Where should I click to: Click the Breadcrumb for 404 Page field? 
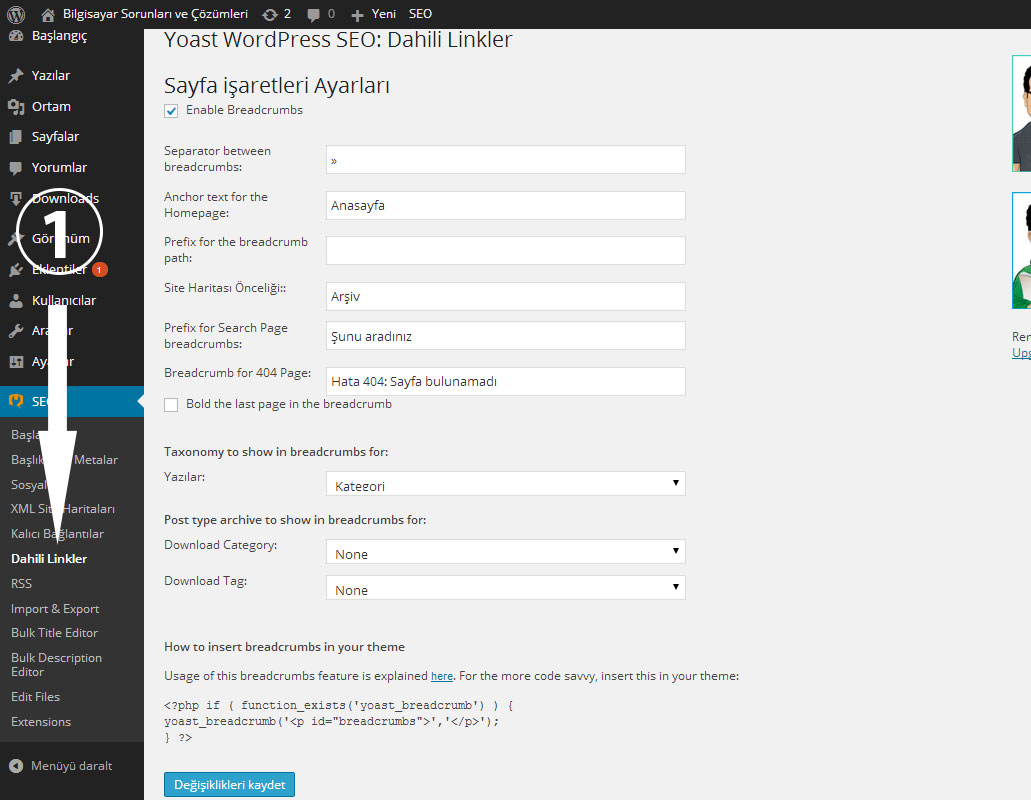click(506, 381)
